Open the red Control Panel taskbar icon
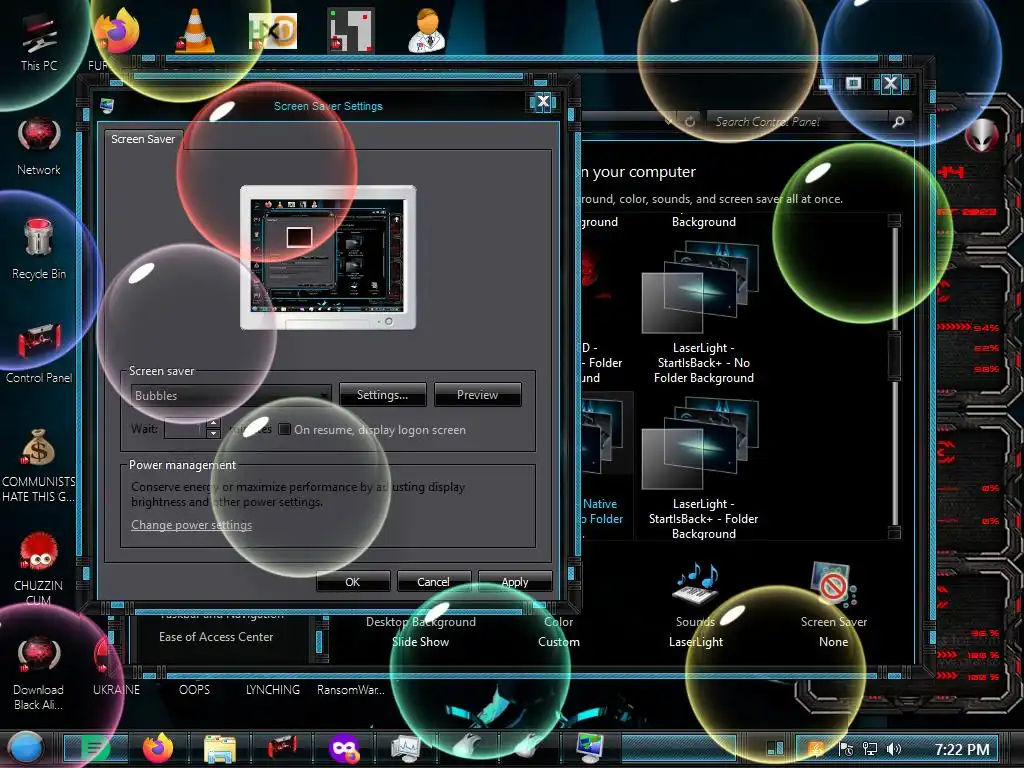The height and width of the screenshot is (768, 1024). [282, 748]
